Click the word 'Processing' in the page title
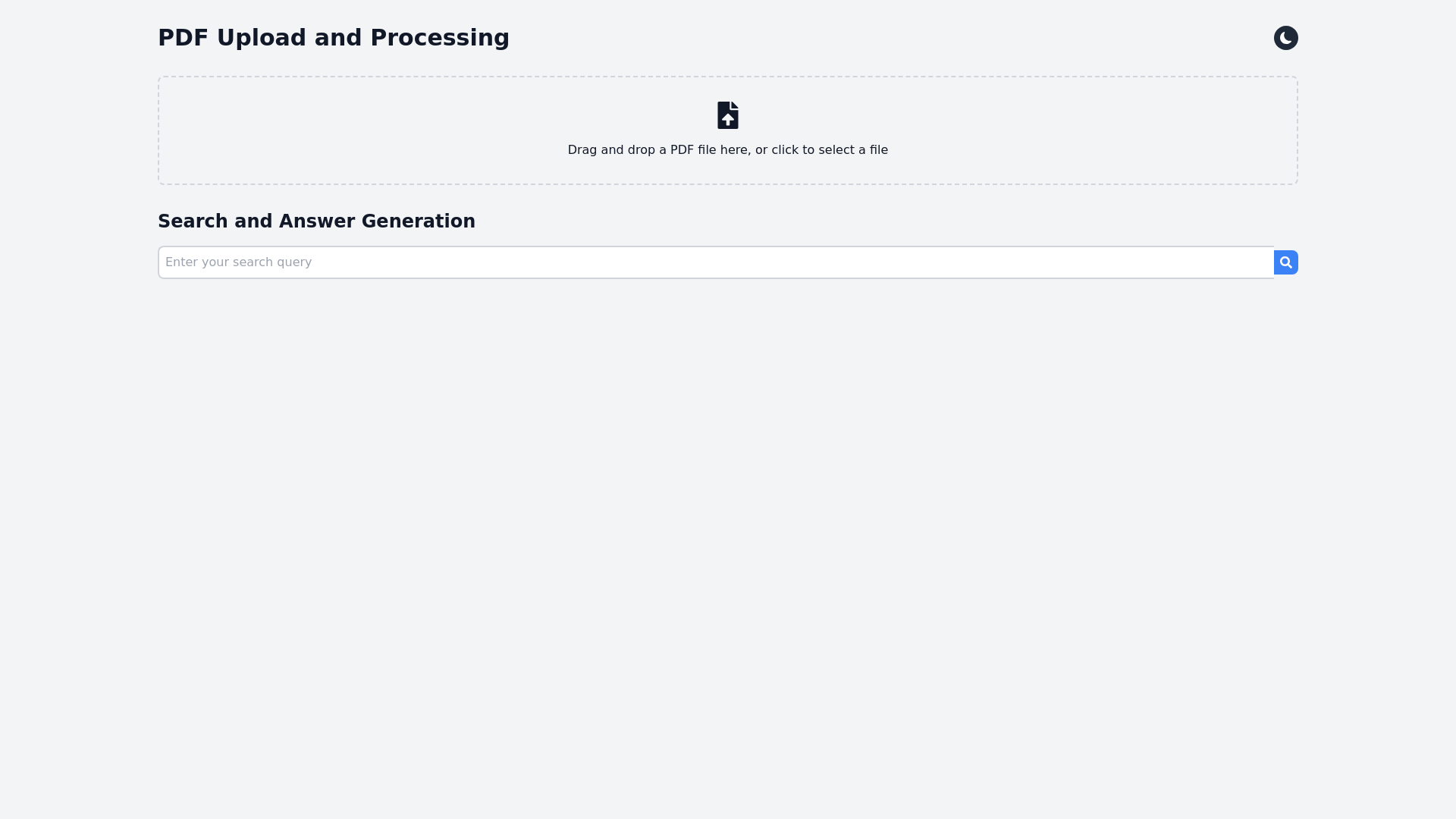1456x819 pixels. [439, 38]
